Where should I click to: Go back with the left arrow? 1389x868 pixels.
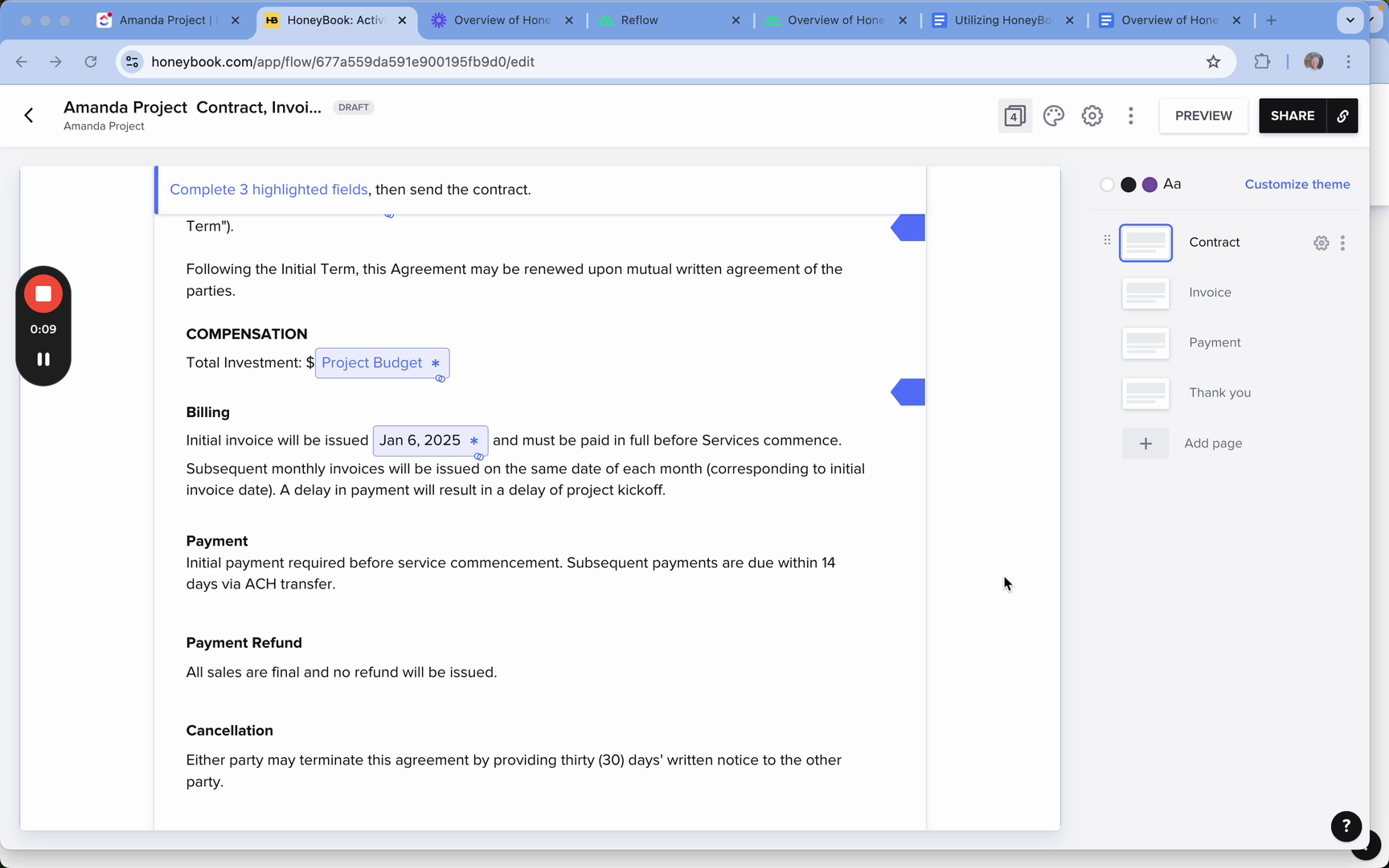click(x=29, y=116)
